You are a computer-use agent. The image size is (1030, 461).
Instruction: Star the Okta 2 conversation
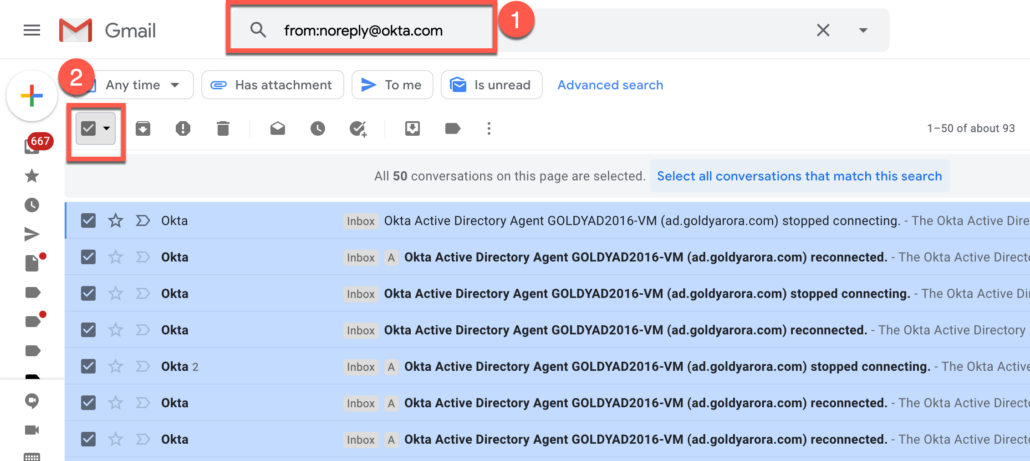coord(116,366)
